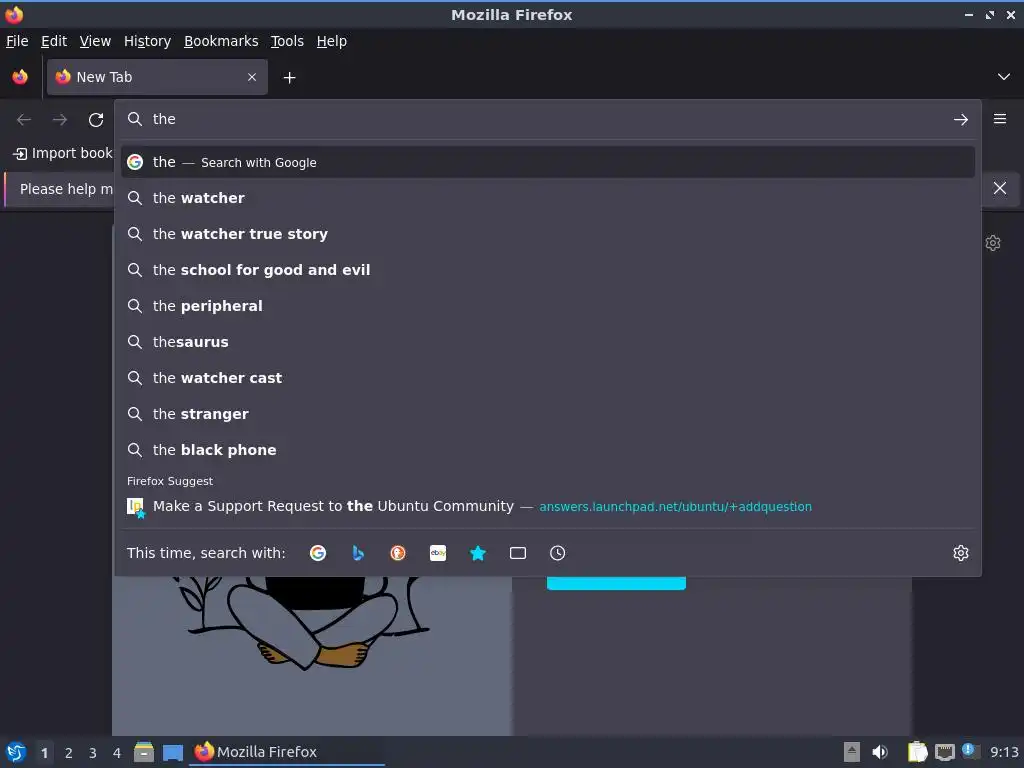Viewport: 1024px width, 768px height.
Task: Open the File menu
Action: 17,41
